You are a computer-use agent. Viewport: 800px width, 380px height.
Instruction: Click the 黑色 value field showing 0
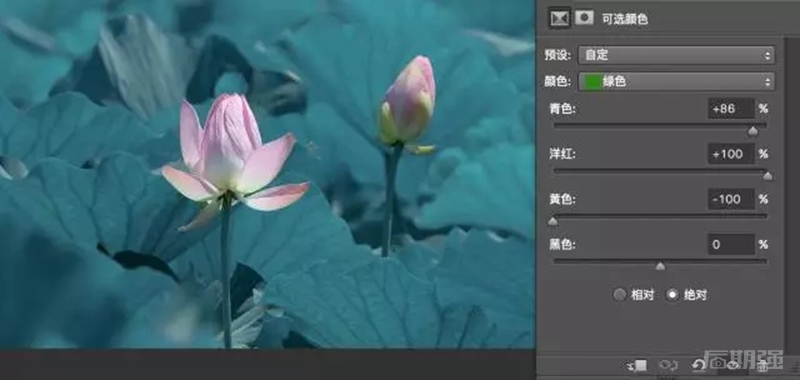point(731,245)
